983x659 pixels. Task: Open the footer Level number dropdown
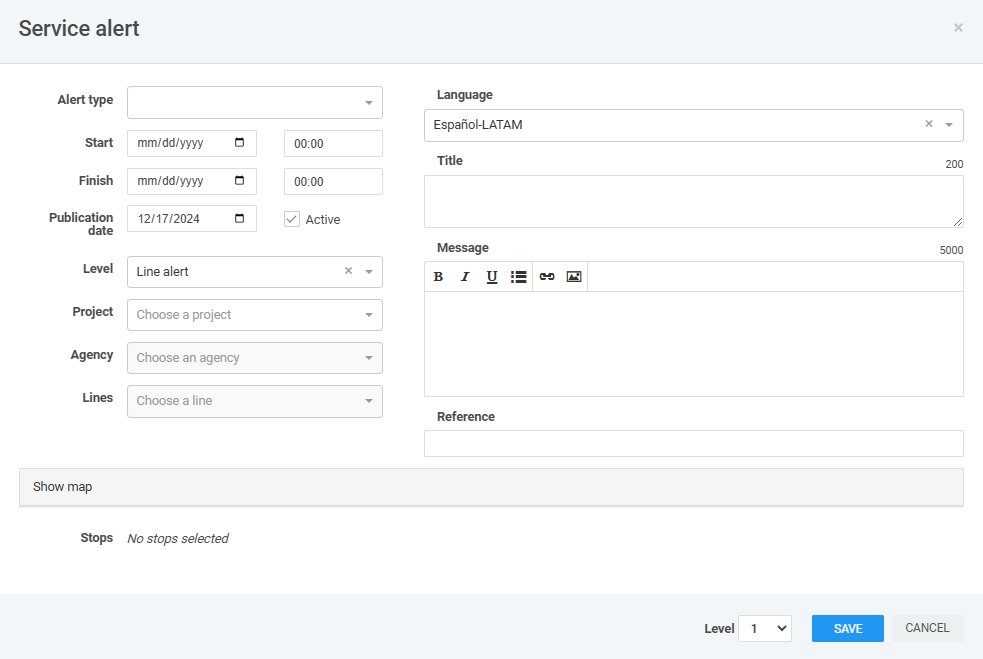765,628
